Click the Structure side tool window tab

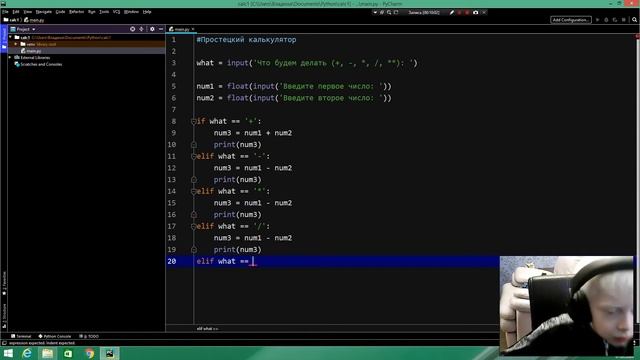coord(4,315)
